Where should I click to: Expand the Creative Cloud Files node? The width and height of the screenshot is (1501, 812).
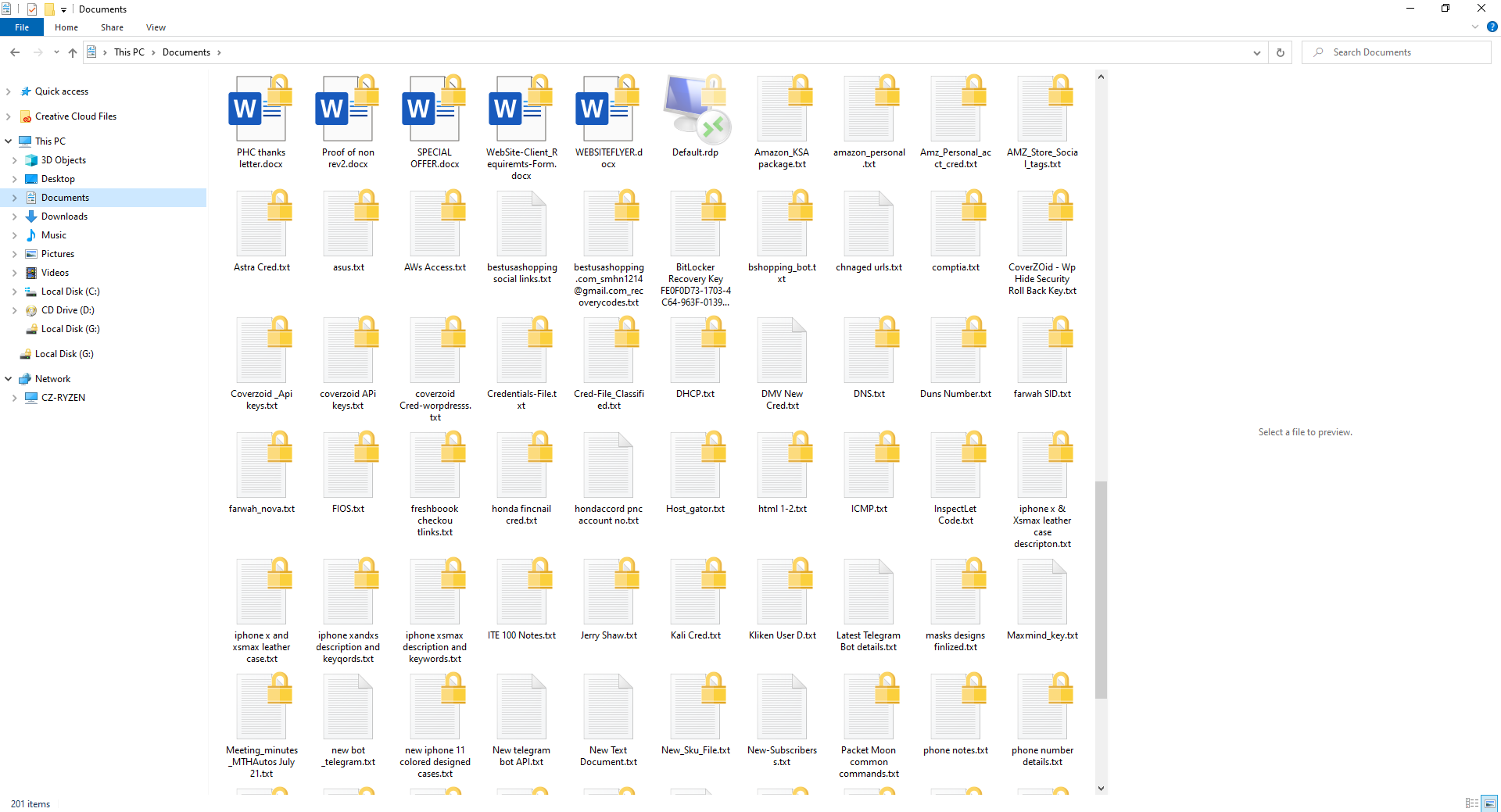9,116
